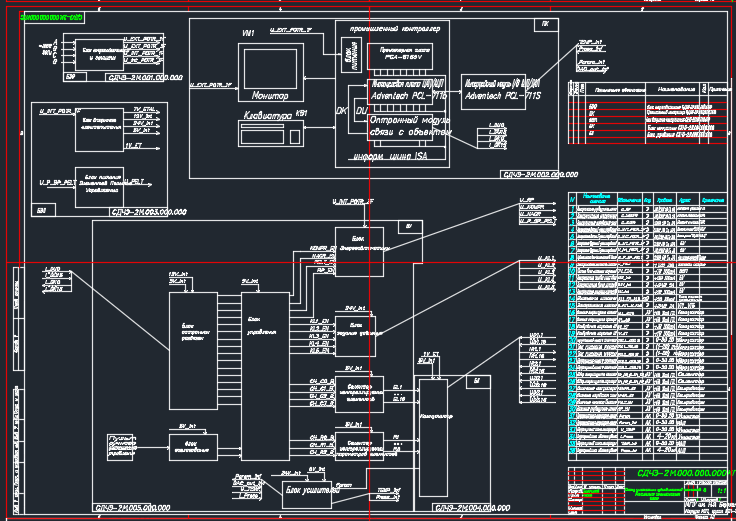Screen dimensions: 736x521
Task: Click the СДЧЭ-2М.002.000.000 designation label
Action: (542, 173)
